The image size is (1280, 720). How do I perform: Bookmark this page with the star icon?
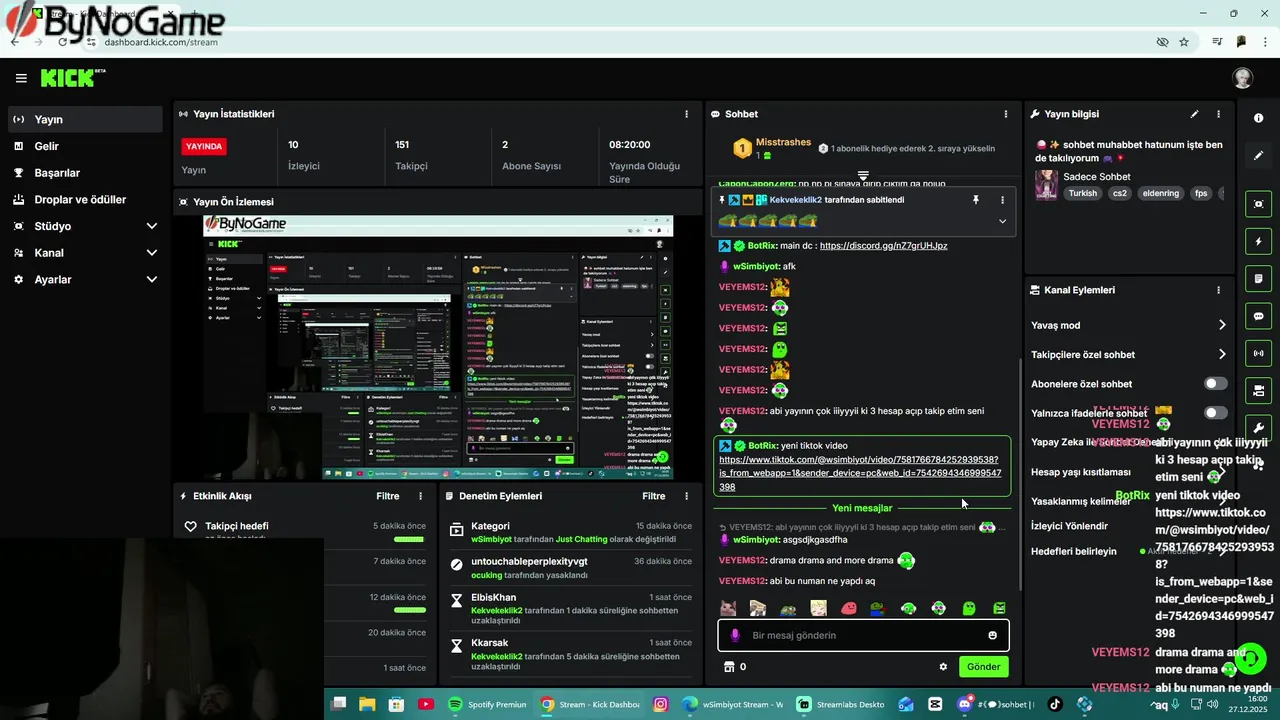point(1184,42)
